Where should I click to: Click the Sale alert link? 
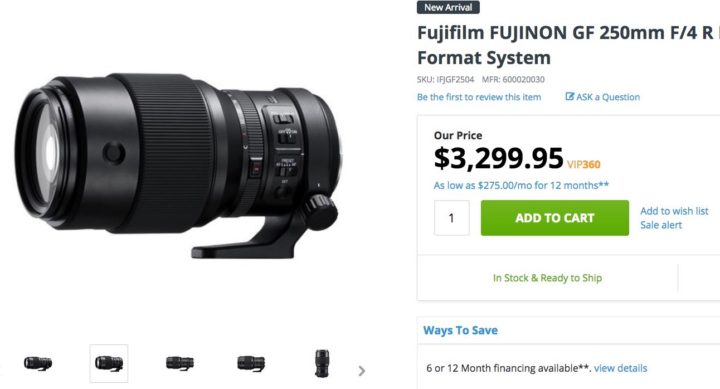point(661,225)
